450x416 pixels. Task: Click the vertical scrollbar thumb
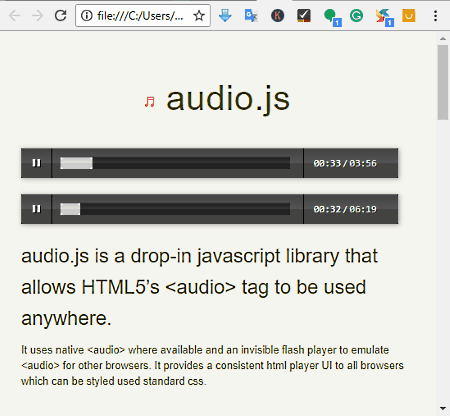pyautogui.click(x=443, y=82)
